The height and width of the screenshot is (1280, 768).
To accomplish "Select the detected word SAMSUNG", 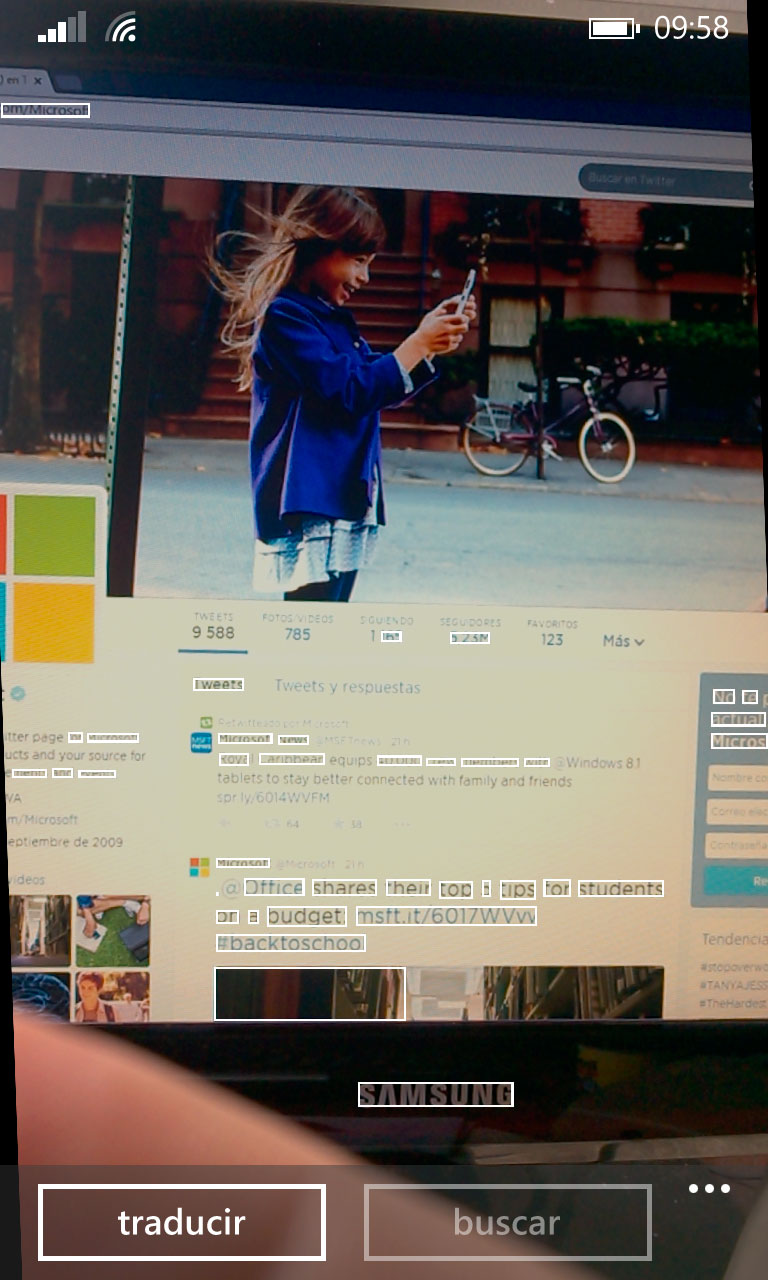I will (436, 1095).
